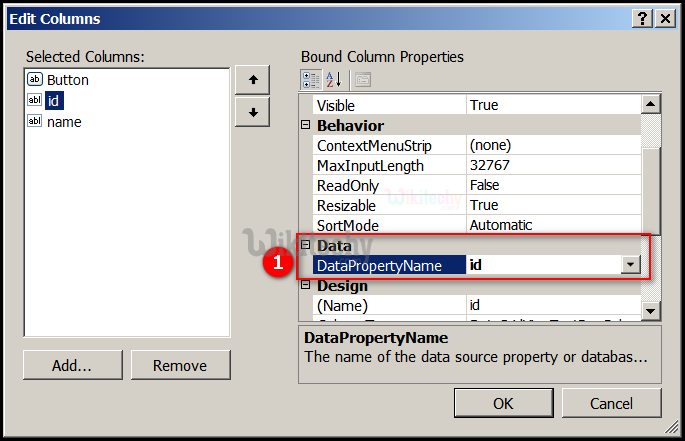685x441 pixels.
Task: Open the DataPropertyName dropdown arrow
Action: point(630,265)
